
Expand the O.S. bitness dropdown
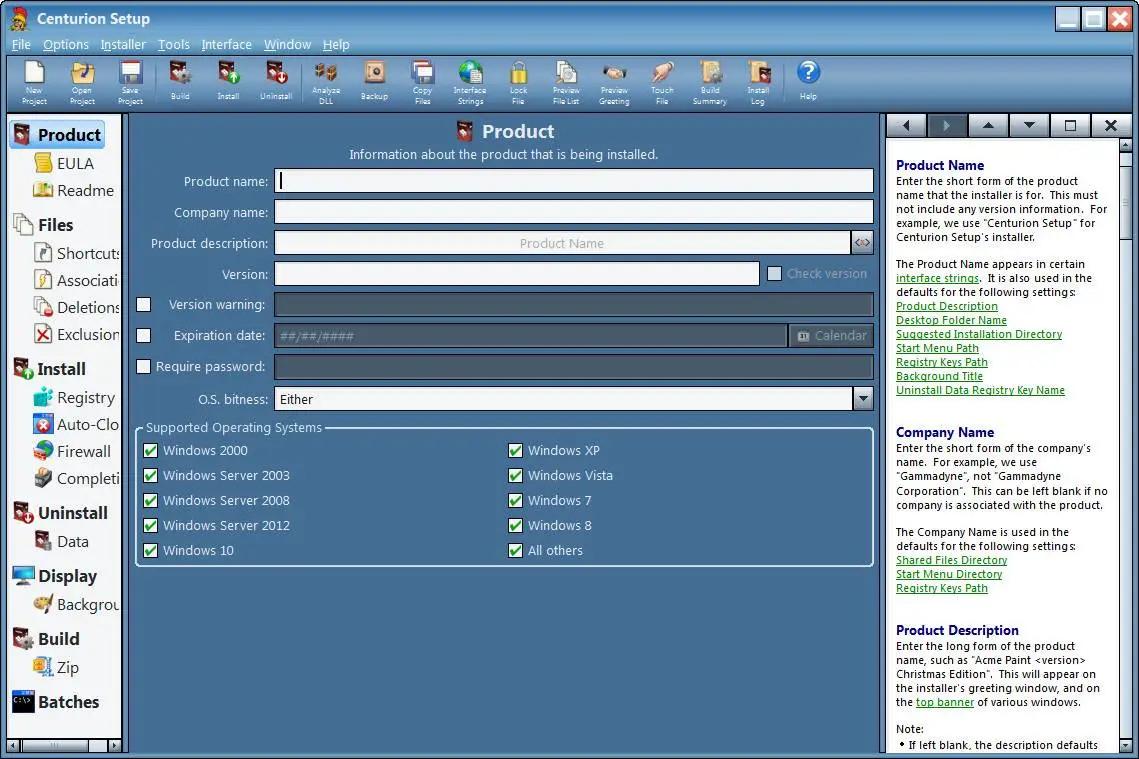click(862, 399)
